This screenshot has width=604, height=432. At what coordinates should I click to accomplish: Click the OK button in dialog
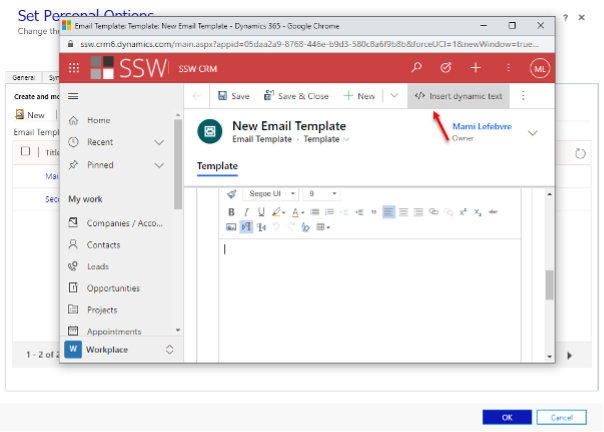[507, 417]
